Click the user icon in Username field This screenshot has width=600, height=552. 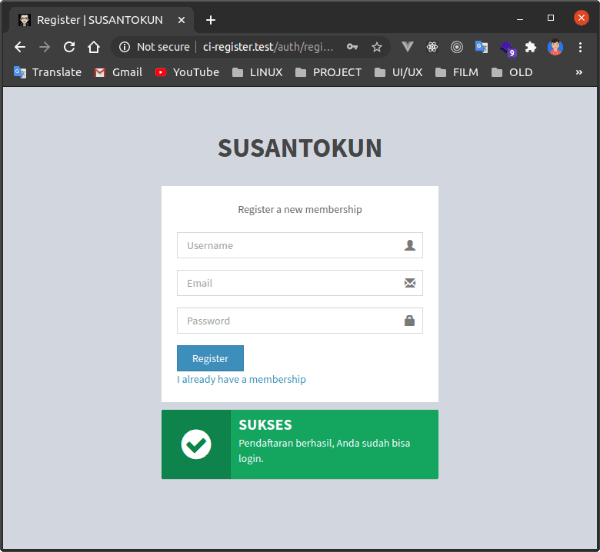coord(410,245)
